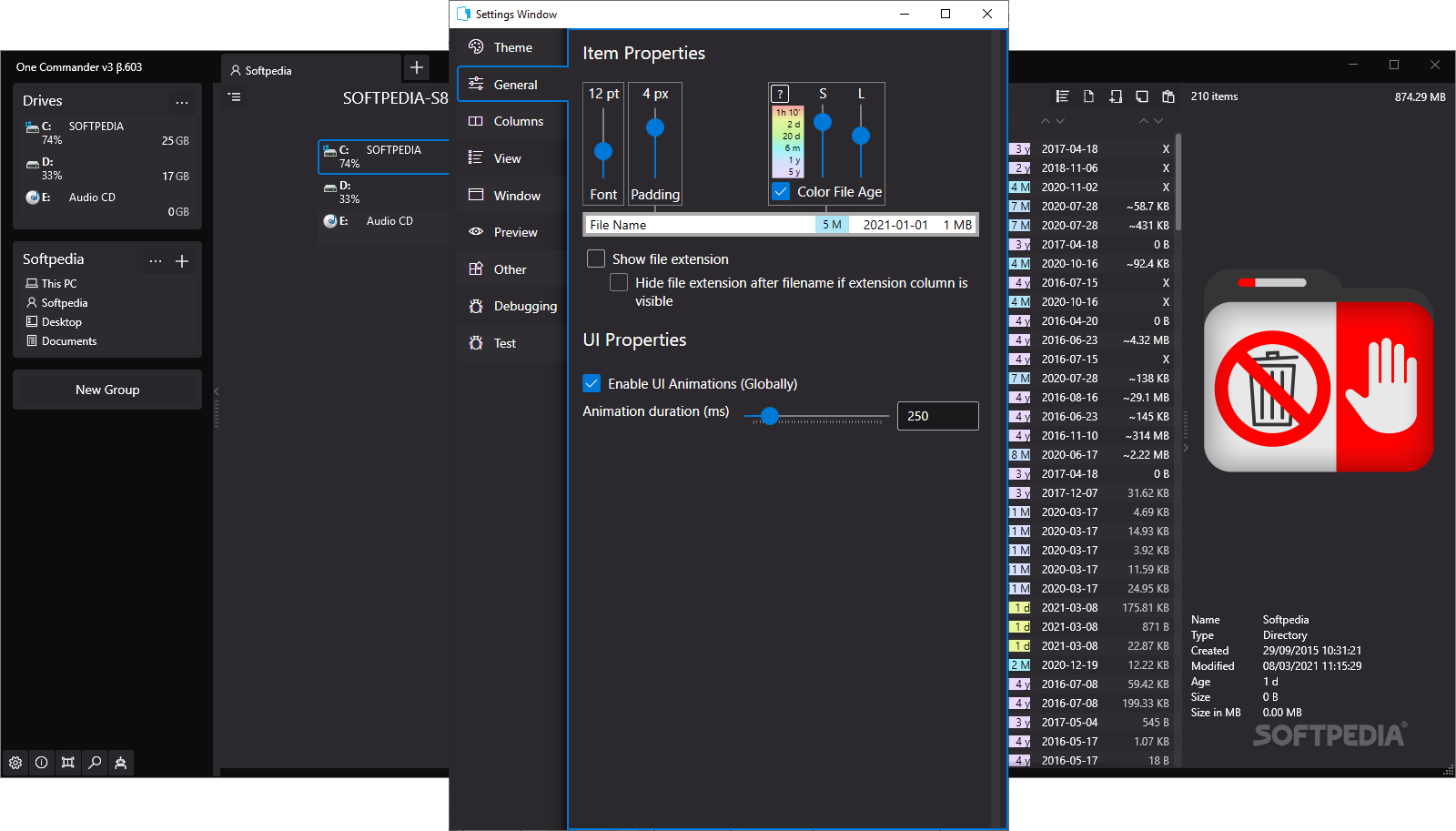Select D: drive in Drives panel
The image size is (1456, 831).
[107, 168]
